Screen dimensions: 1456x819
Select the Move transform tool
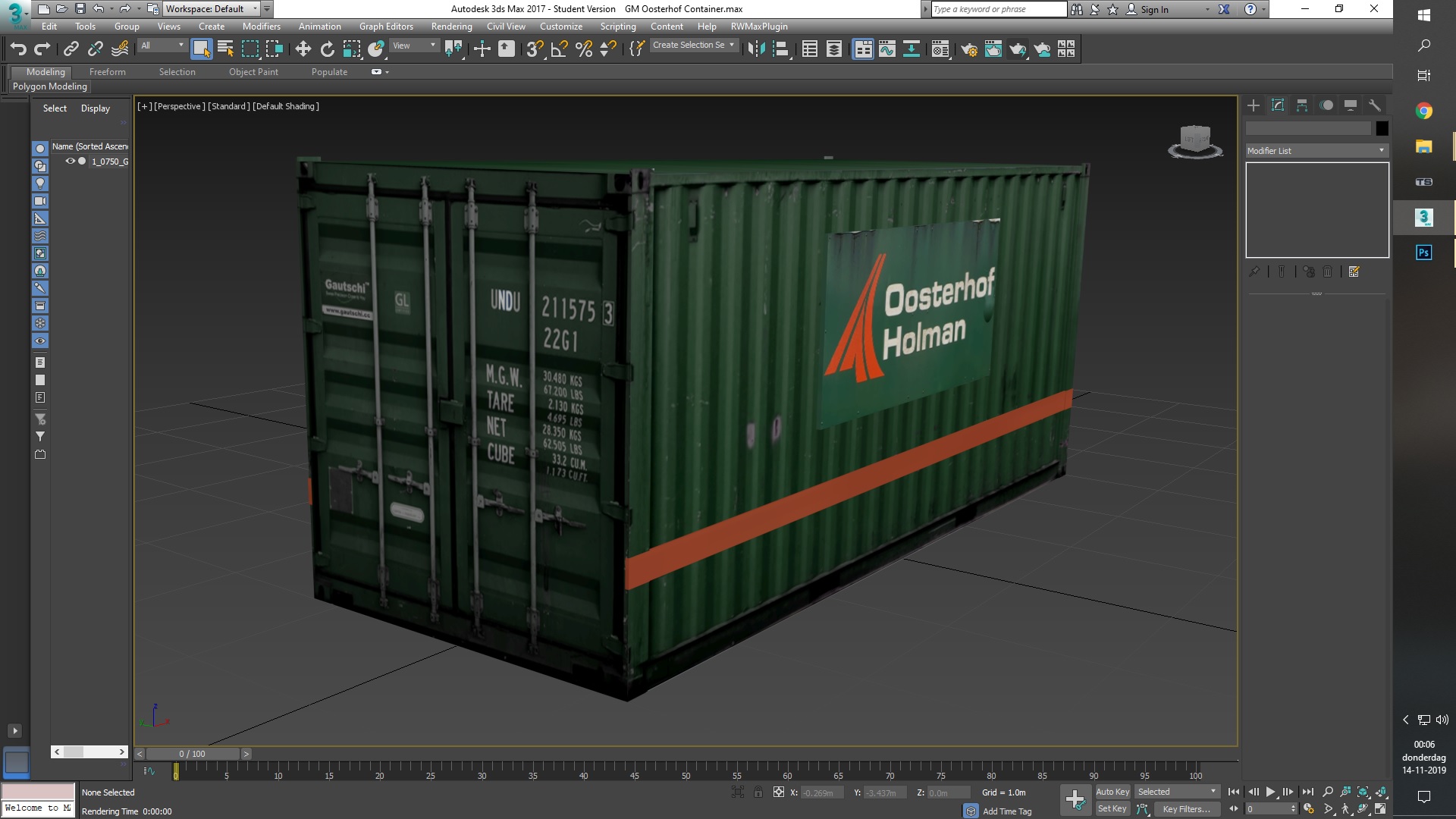click(303, 49)
